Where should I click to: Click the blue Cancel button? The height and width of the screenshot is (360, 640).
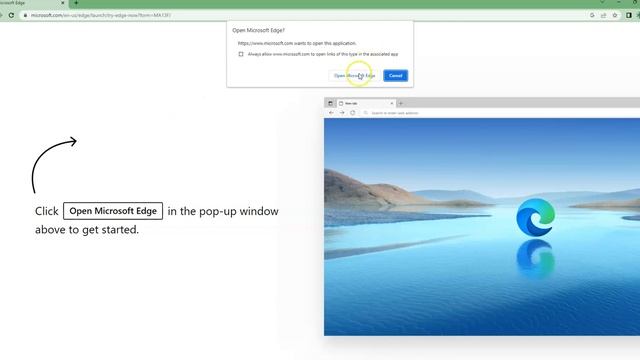[396, 76]
